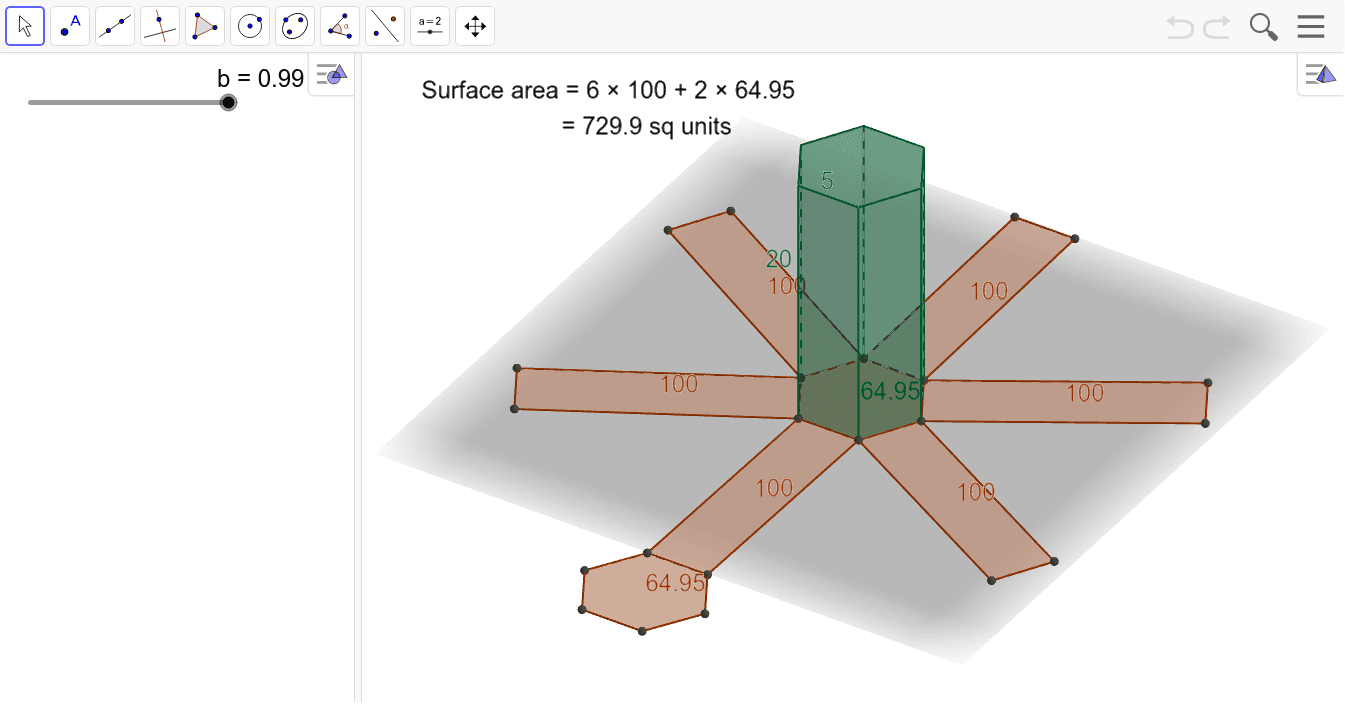This screenshot has width=1345, height=704.
Task: Click the Redo arrow
Action: click(1216, 26)
